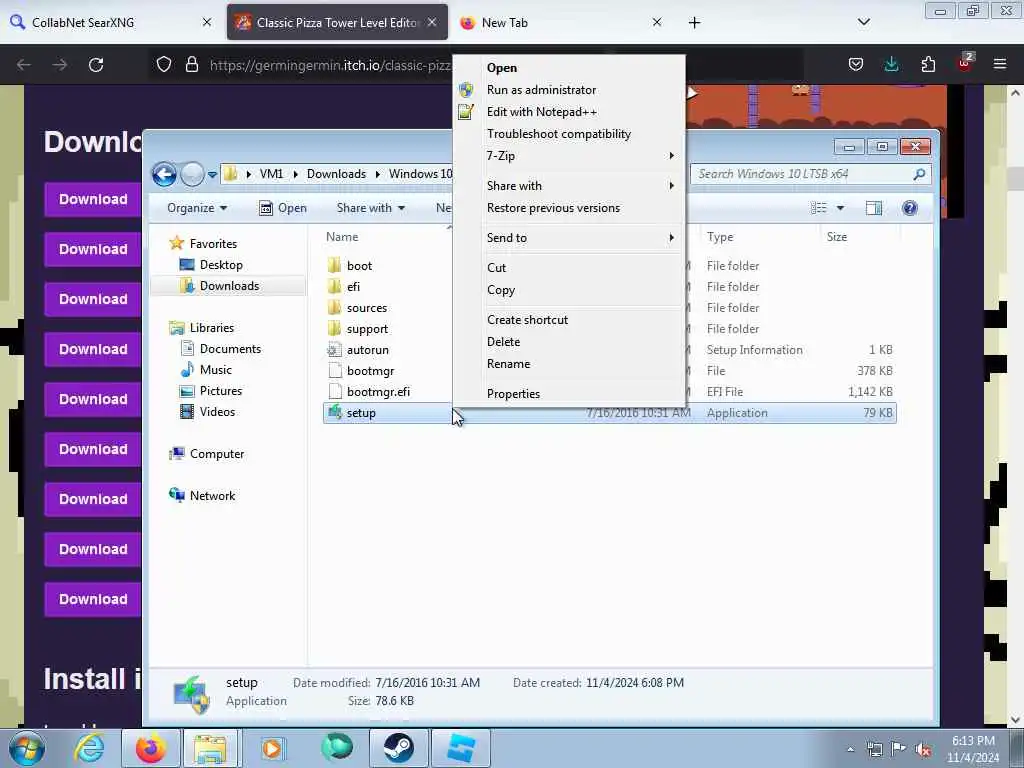Sort by Name column header
Viewport: 1024px width, 768px height.
pyautogui.click(x=342, y=237)
